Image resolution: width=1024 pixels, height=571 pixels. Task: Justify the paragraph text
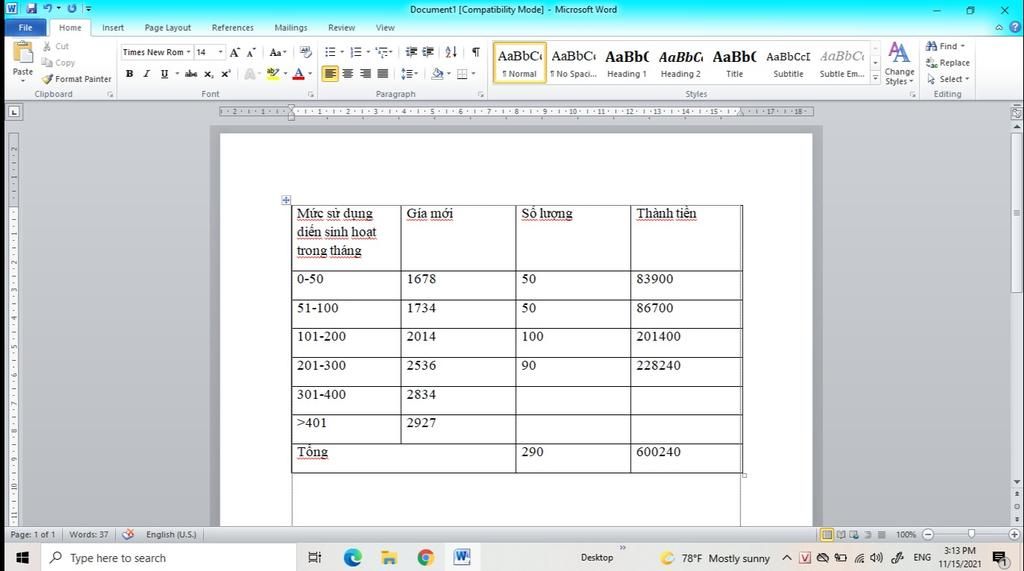coord(383,74)
